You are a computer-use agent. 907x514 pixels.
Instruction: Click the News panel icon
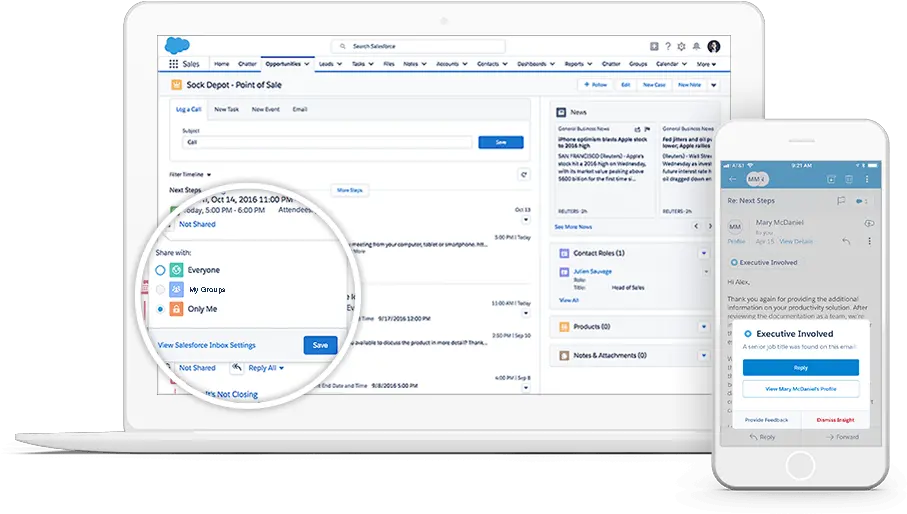(561, 112)
